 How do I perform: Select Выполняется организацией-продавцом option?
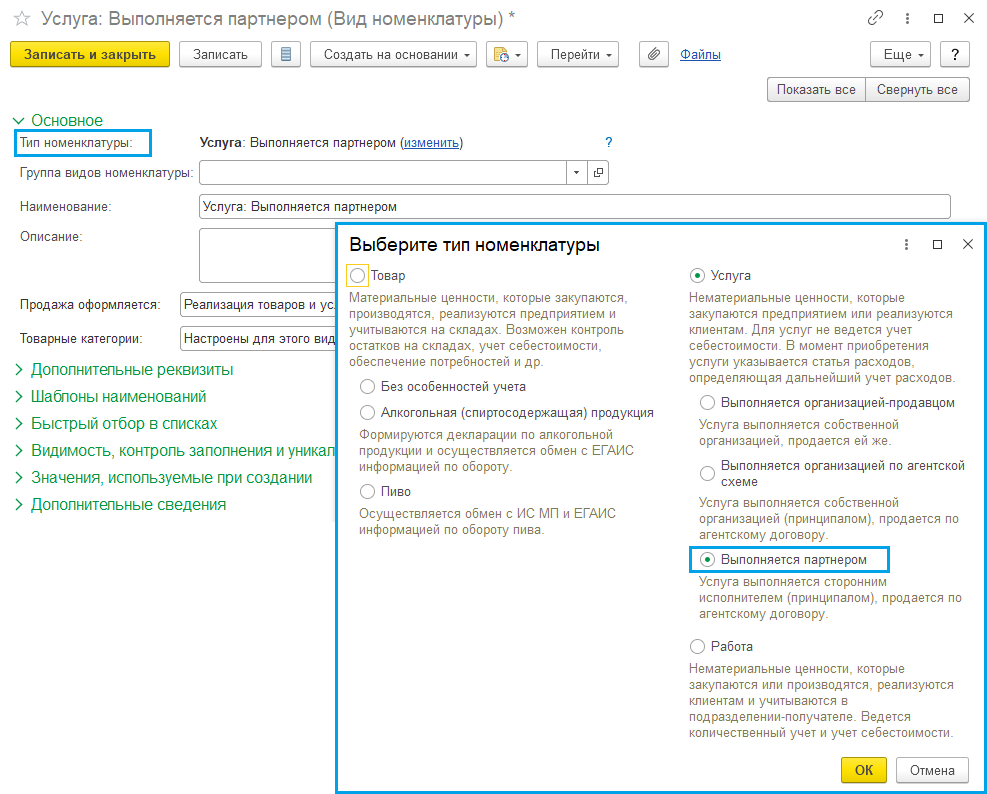[x=708, y=403]
